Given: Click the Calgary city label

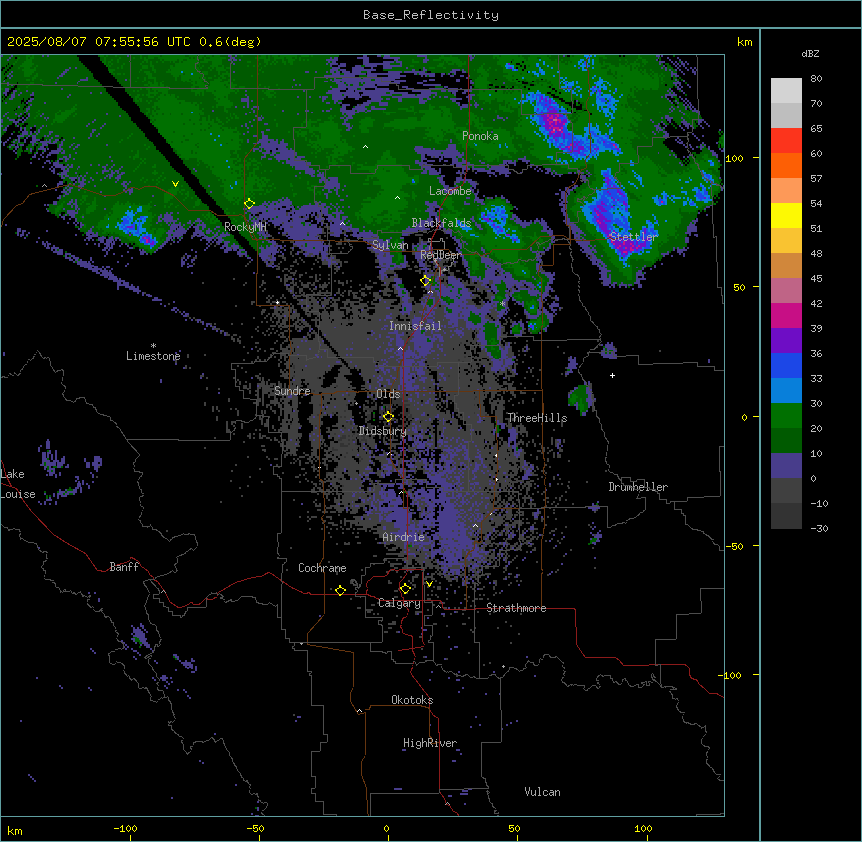Looking at the screenshot, I should [399, 603].
